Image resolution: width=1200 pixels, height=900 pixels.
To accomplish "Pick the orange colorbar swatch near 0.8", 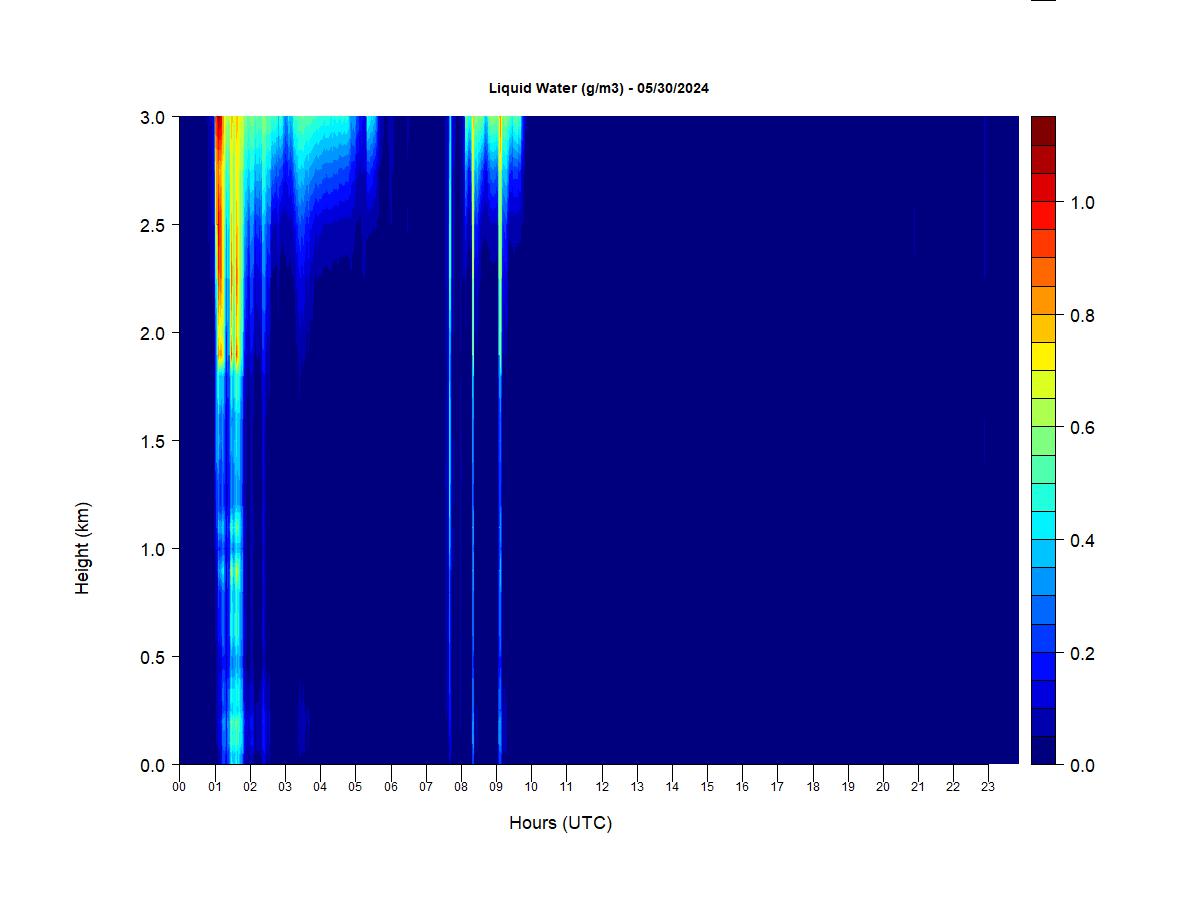I will pyautogui.click(x=1043, y=300).
